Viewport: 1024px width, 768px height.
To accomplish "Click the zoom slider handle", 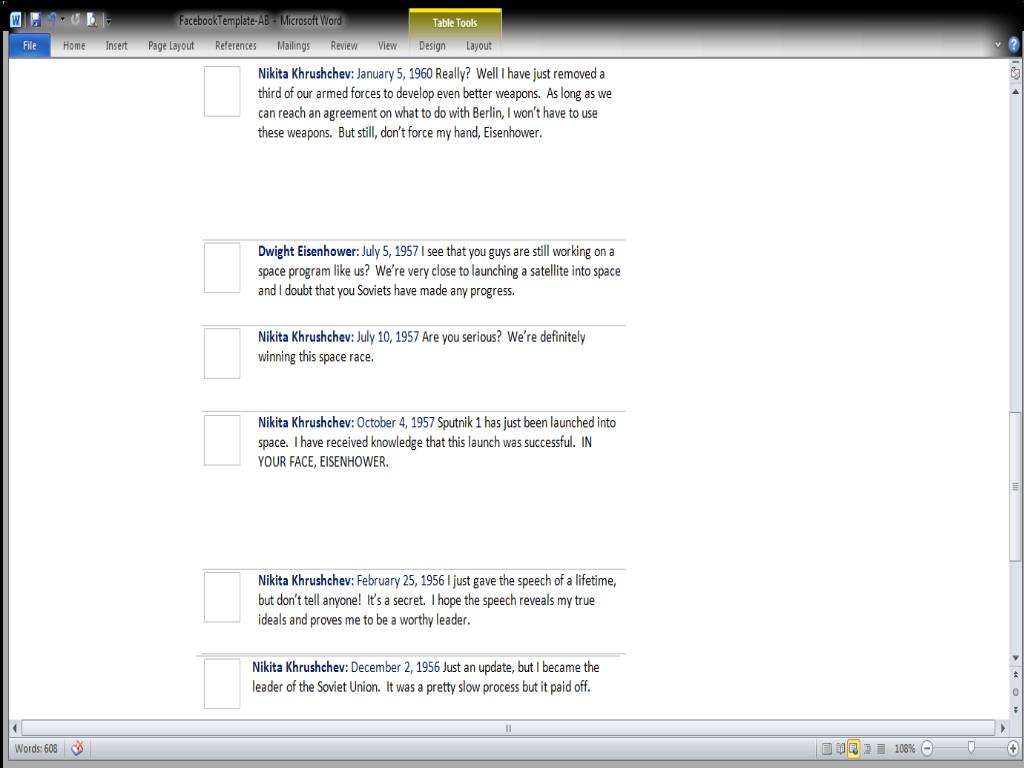I will click(972, 747).
